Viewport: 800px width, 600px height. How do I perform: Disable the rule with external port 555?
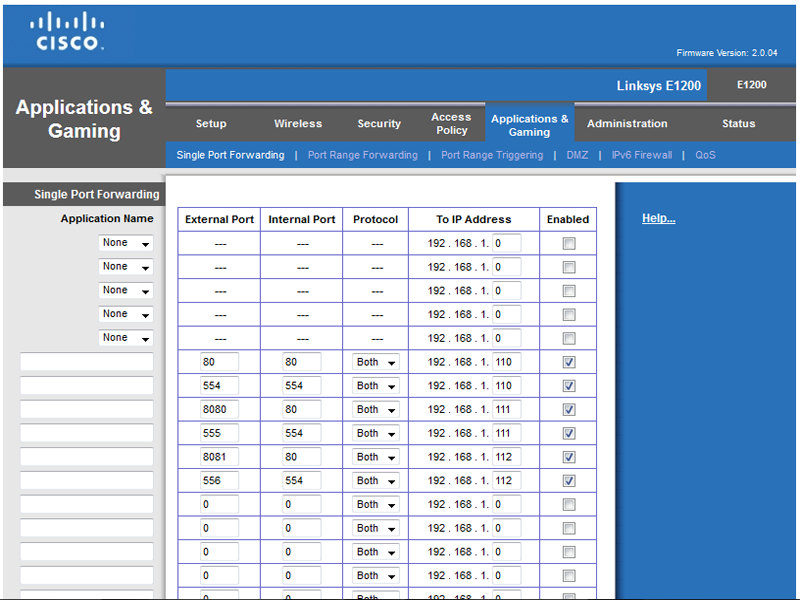point(569,433)
